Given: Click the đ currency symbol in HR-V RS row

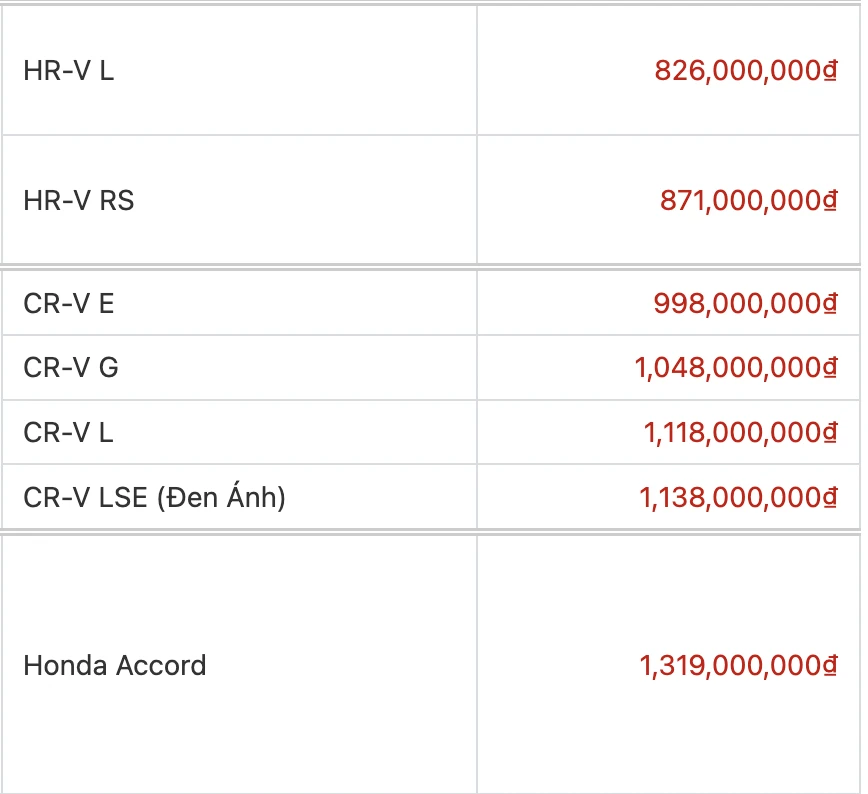Looking at the screenshot, I should 830,201.
